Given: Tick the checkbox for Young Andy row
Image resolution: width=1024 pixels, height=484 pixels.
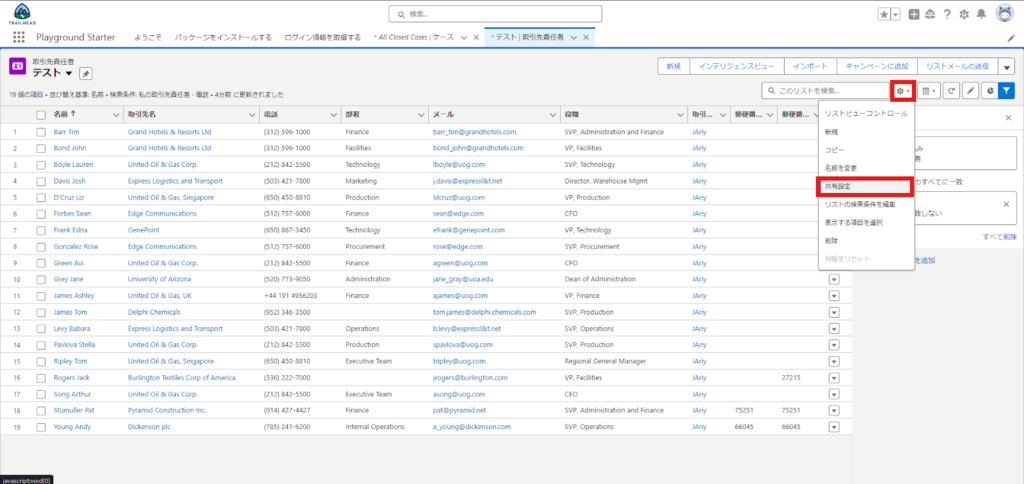Looking at the screenshot, I should 41,427.
